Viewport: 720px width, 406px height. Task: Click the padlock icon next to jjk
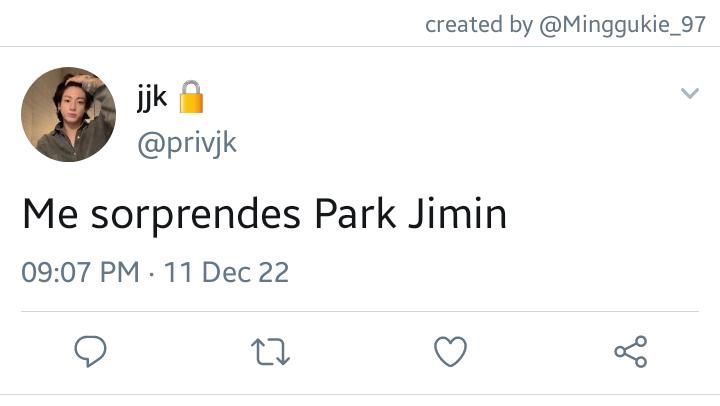191,97
